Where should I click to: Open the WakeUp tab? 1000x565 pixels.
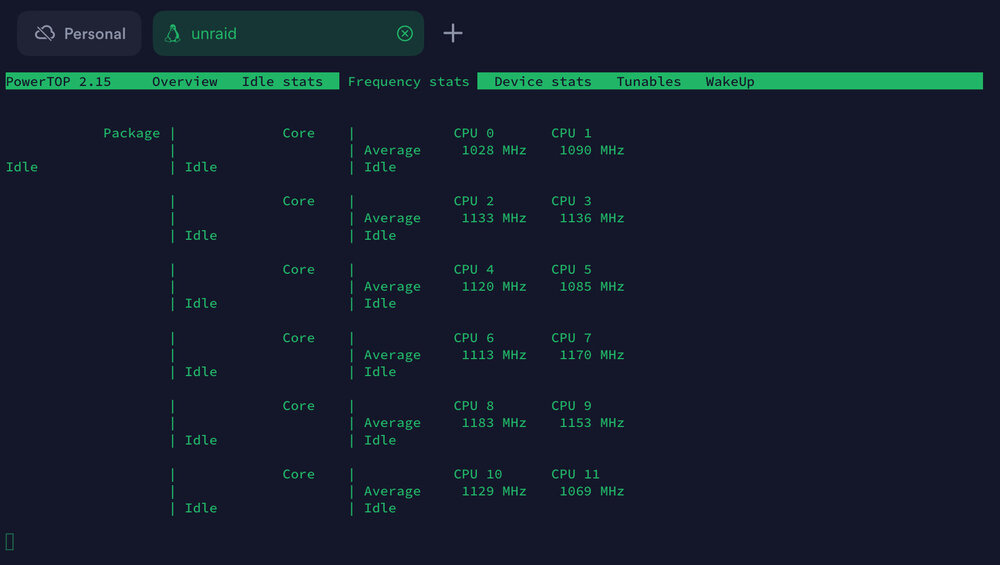click(x=730, y=82)
